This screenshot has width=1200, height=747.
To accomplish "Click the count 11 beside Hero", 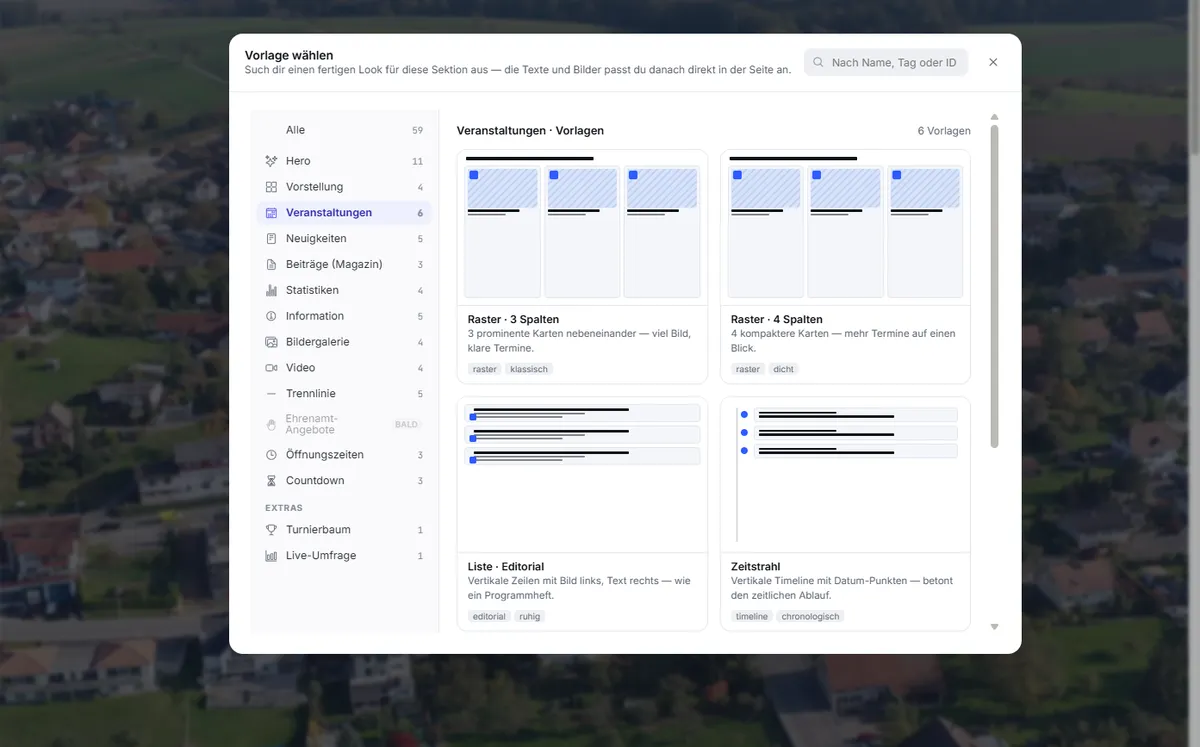I will click(x=417, y=161).
